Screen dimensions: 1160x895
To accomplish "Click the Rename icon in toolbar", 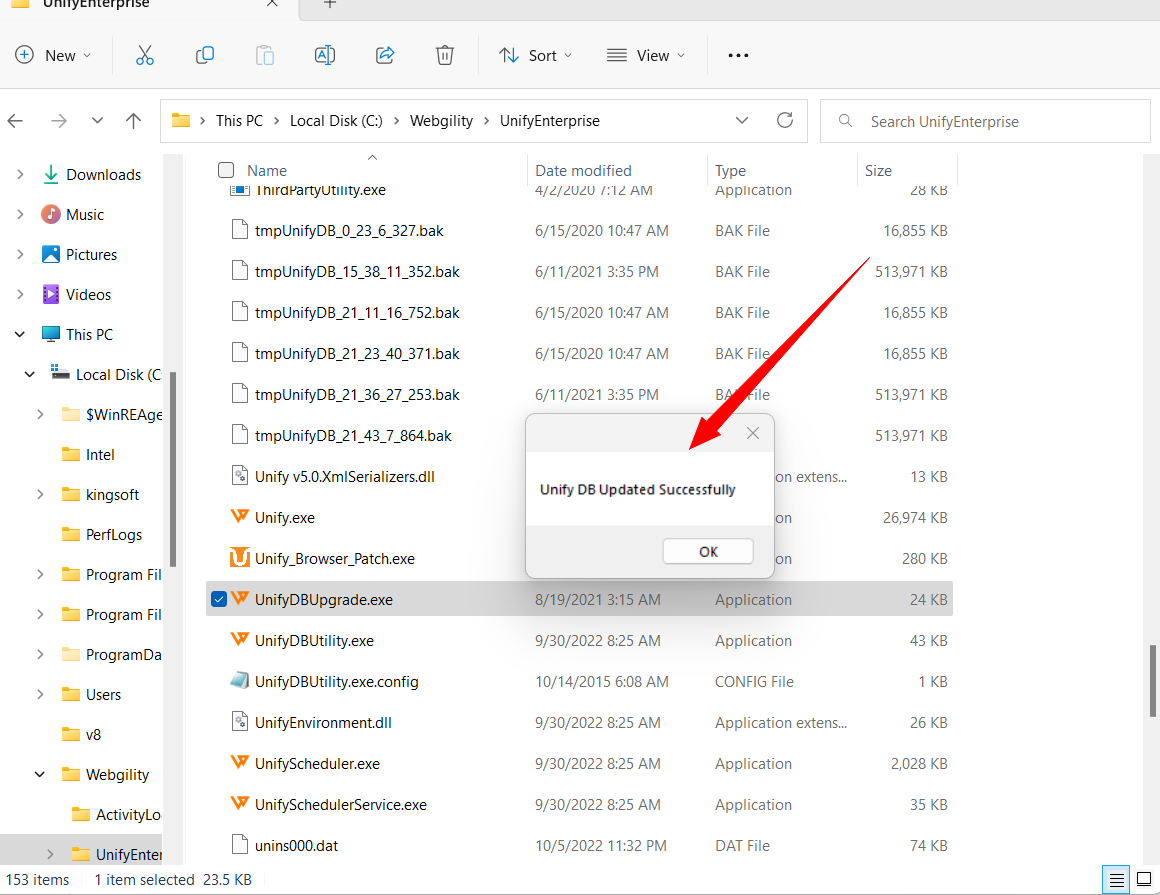I will click(325, 55).
